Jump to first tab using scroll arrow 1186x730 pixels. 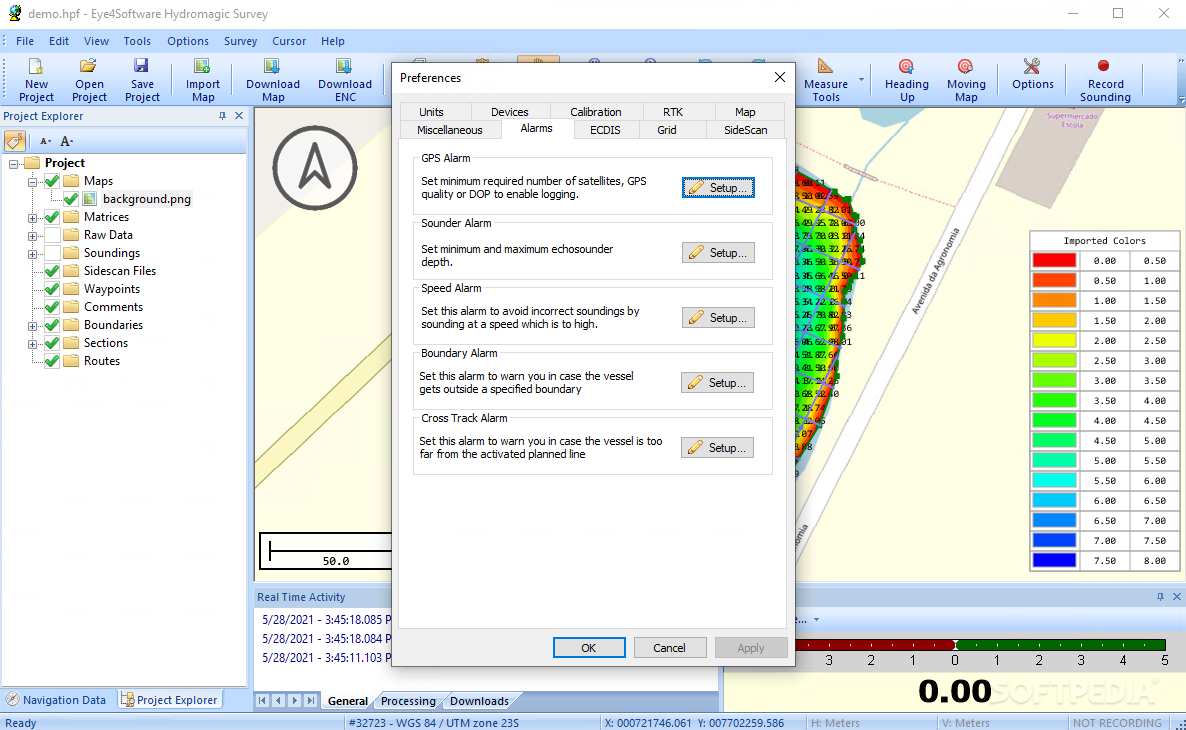click(x=262, y=700)
